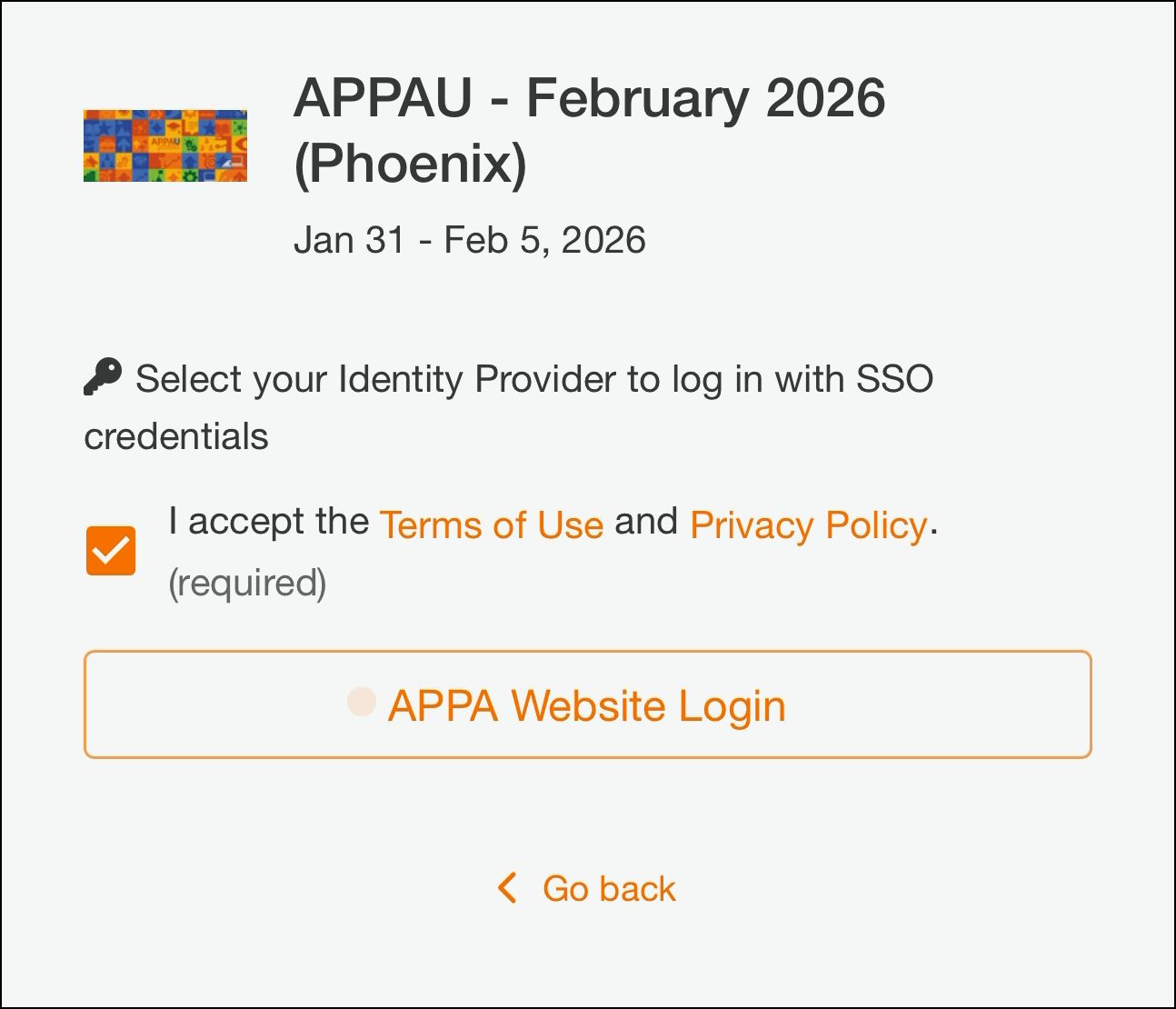Viewport: 1176px width, 1009px height.
Task: Toggle the white checkmark in orange box
Action: (x=111, y=551)
